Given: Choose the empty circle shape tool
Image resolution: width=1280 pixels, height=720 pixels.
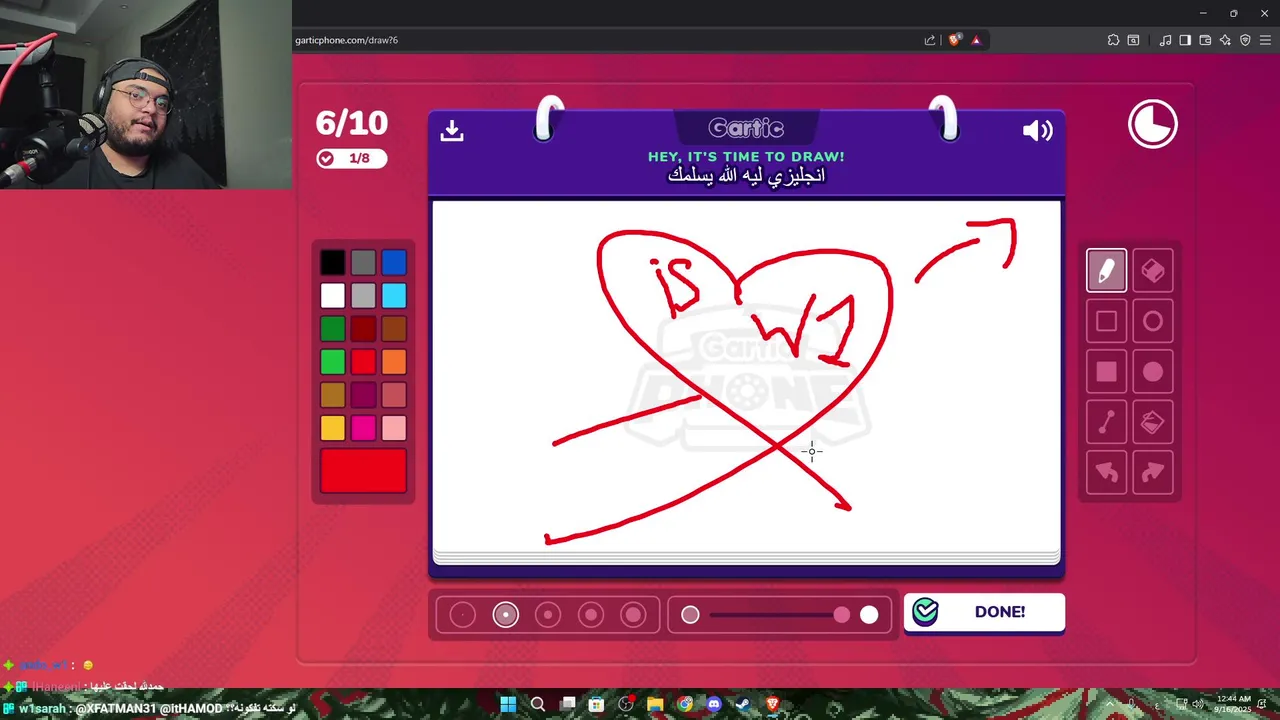Looking at the screenshot, I should click(x=1153, y=321).
